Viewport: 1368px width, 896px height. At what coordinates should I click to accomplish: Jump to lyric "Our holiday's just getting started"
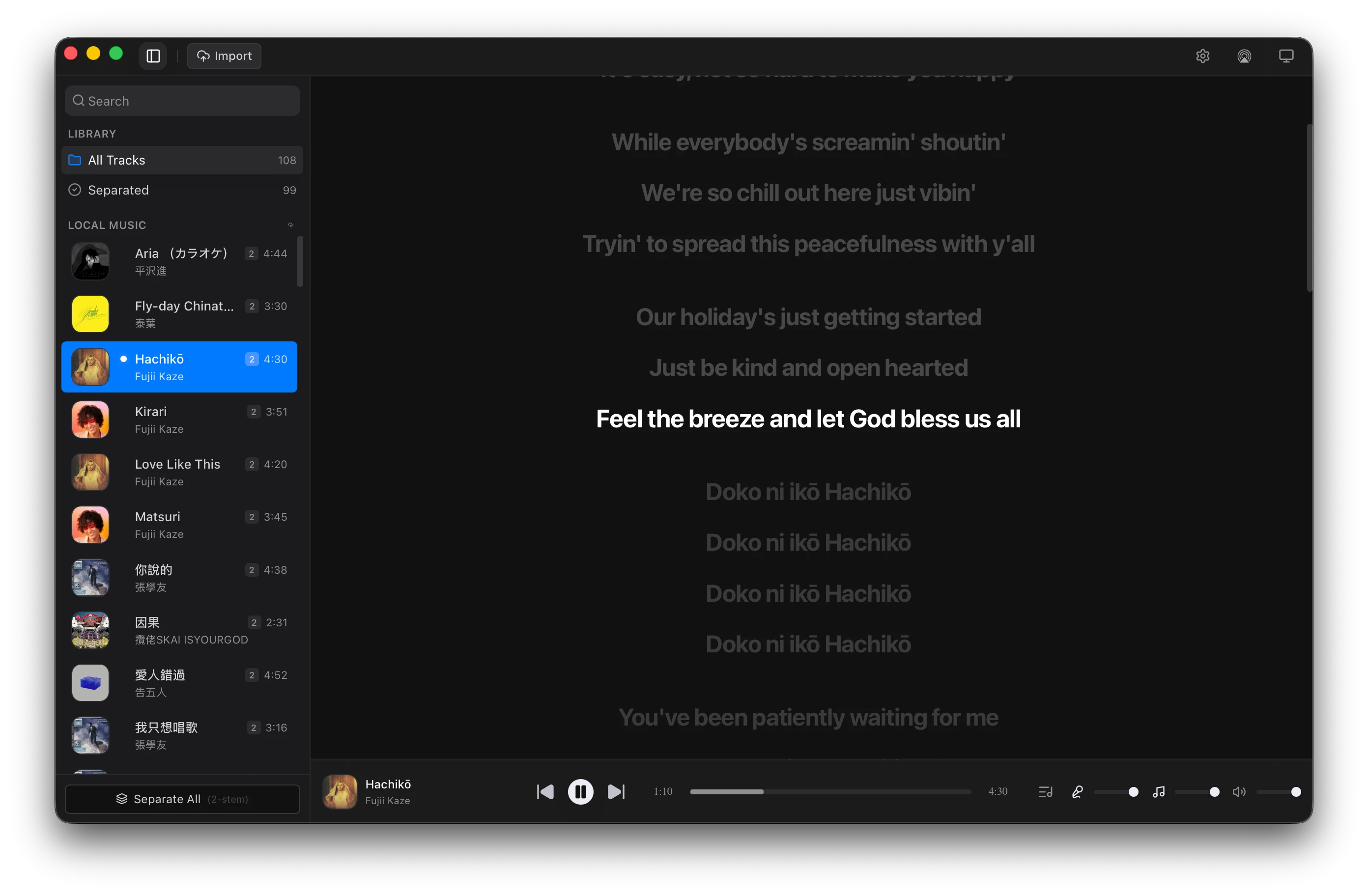point(808,317)
